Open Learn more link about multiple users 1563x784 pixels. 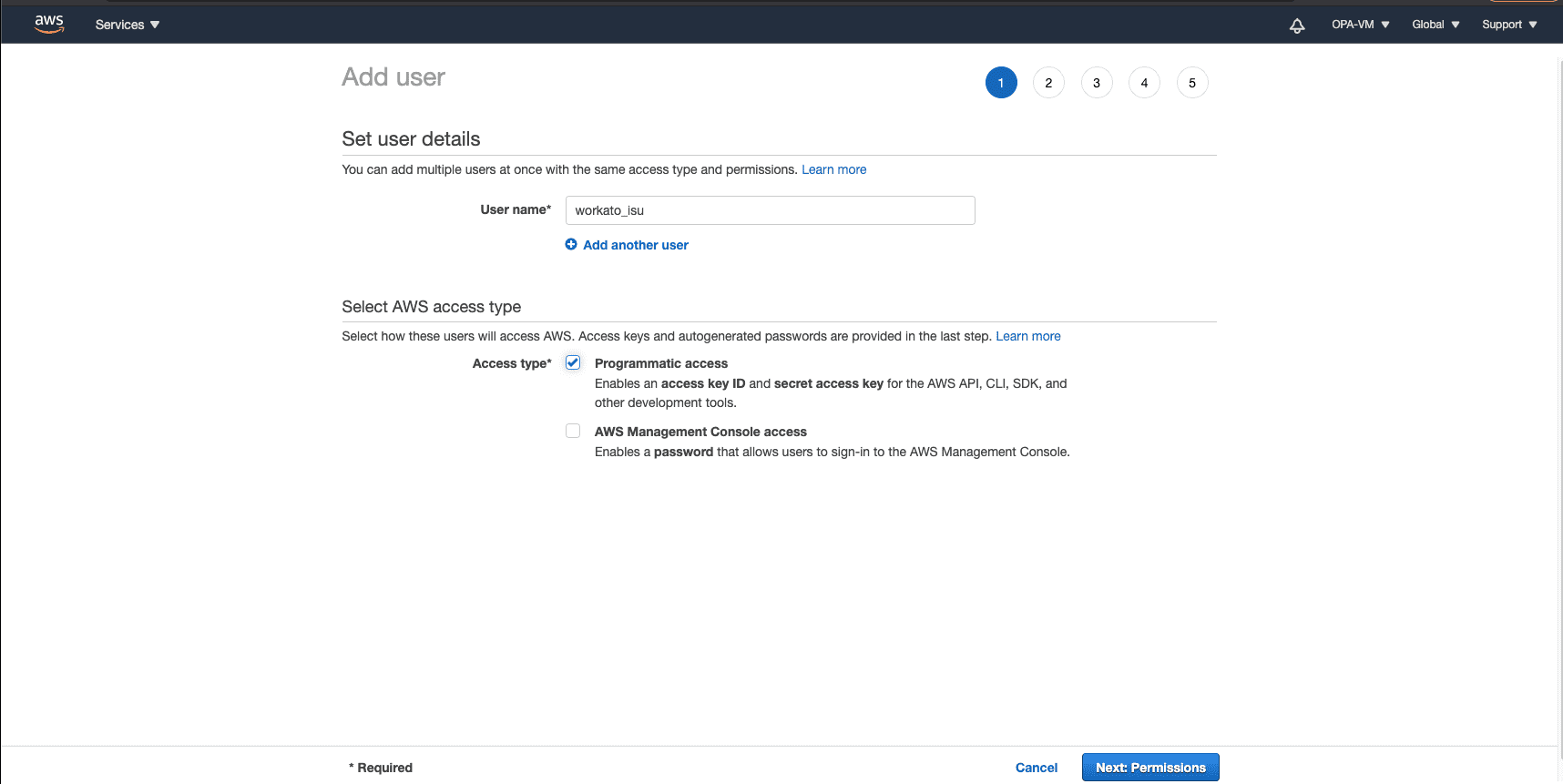(x=833, y=169)
